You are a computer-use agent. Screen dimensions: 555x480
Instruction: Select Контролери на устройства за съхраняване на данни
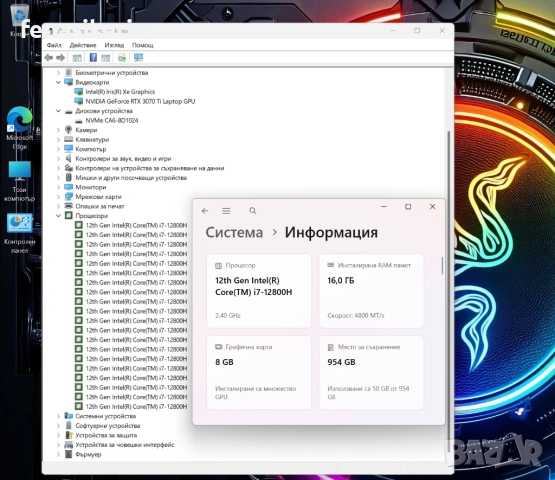pos(149,168)
